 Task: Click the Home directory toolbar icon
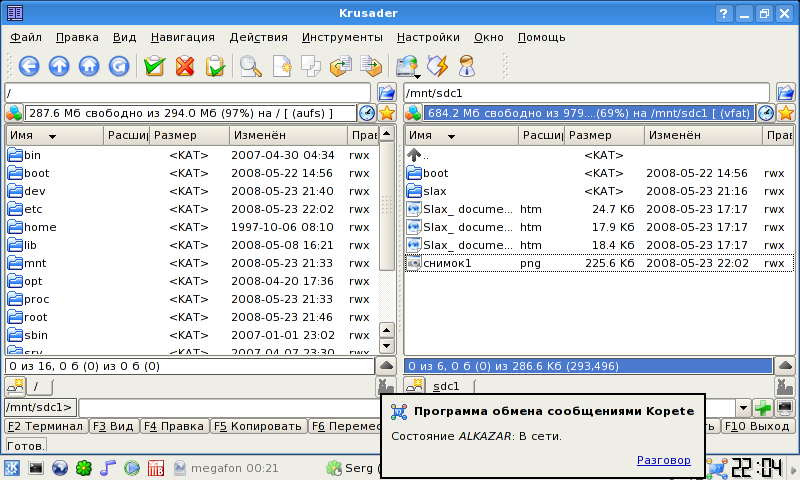point(89,66)
